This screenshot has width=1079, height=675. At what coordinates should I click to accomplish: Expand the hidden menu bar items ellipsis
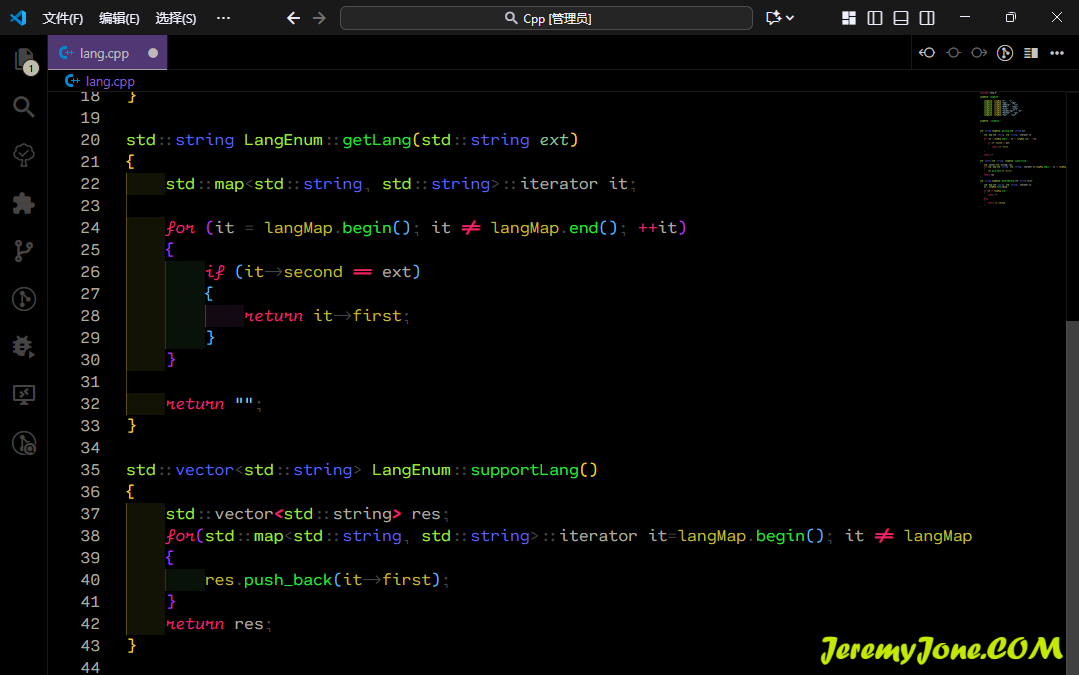pyautogui.click(x=223, y=18)
